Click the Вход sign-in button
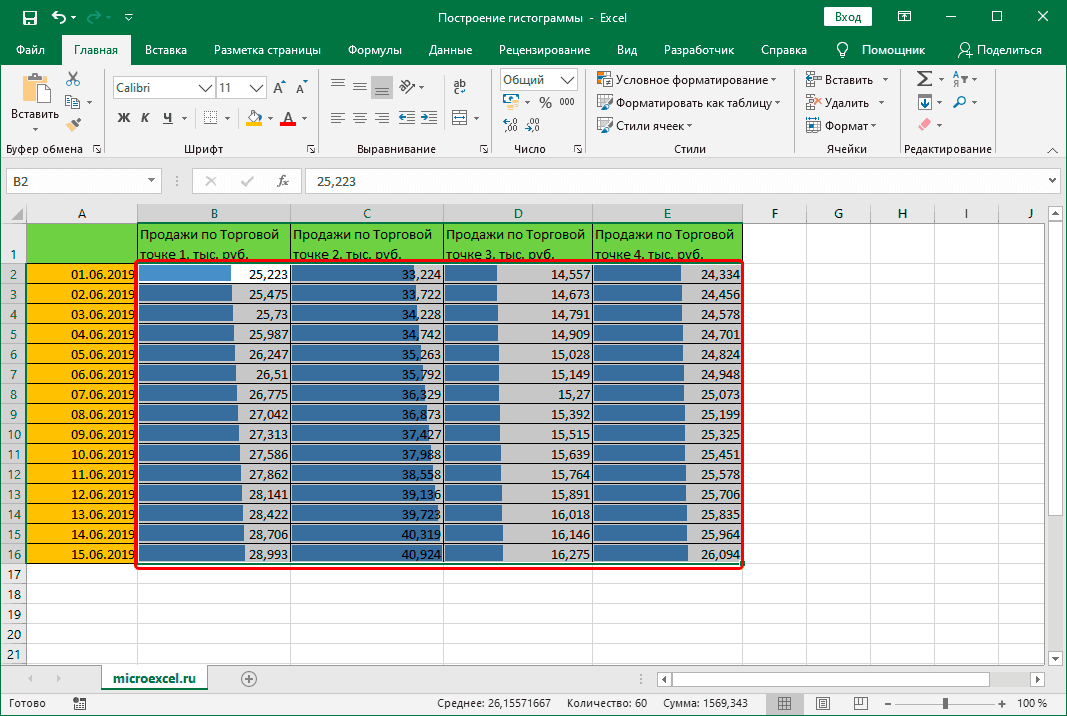The width and height of the screenshot is (1067, 716). tap(847, 17)
